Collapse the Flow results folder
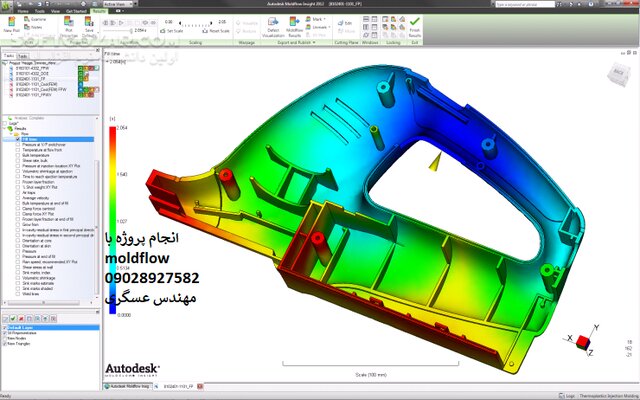 pyautogui.click(x=11, y=134)
